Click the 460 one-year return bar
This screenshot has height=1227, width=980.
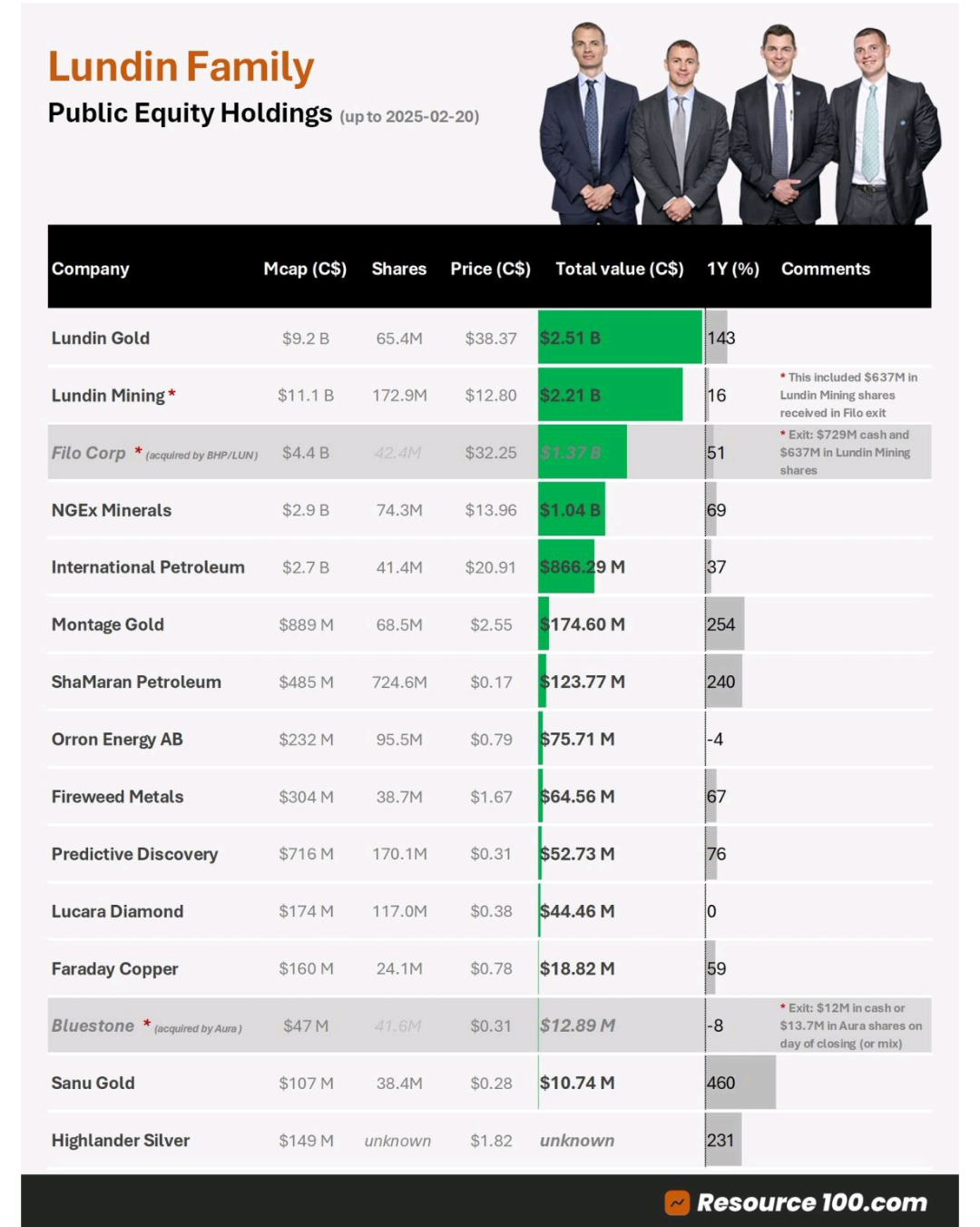pyautogui.click(x=740, y=1083)
